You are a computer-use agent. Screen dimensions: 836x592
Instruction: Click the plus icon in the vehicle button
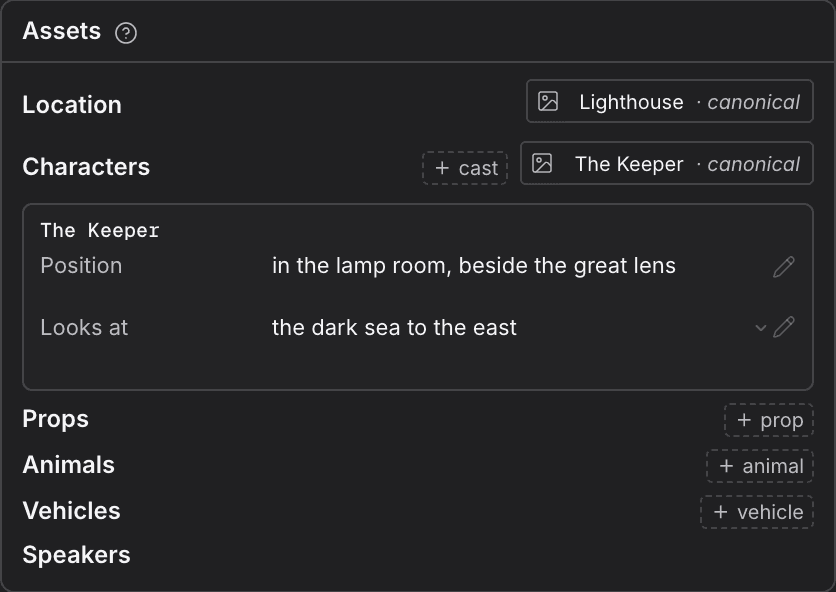pos(720,512)
